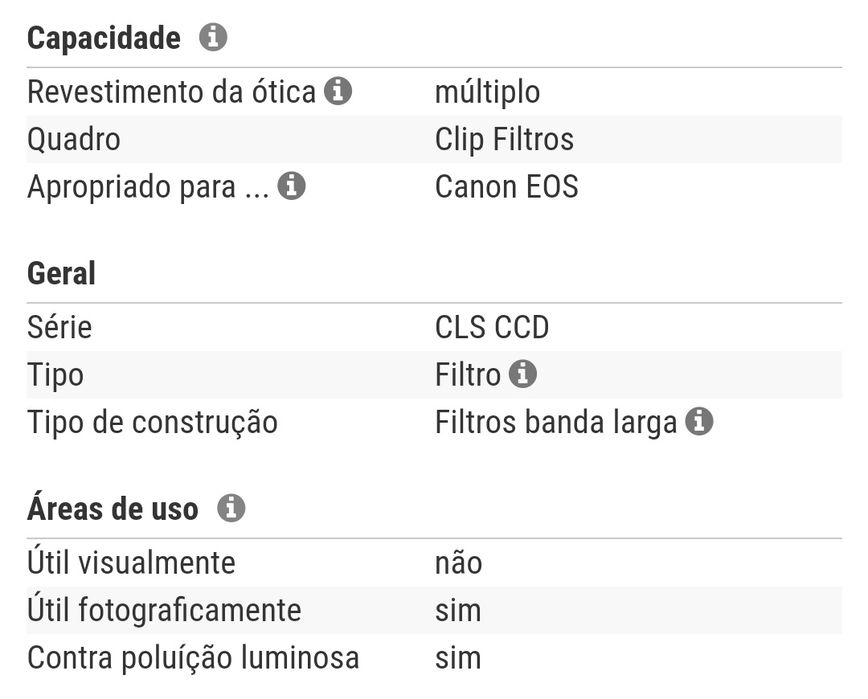The height and width of the screenshot is (699, 868).
Task: Click the info icon after Apropriado para ...
Action: [x=291, y=186]
